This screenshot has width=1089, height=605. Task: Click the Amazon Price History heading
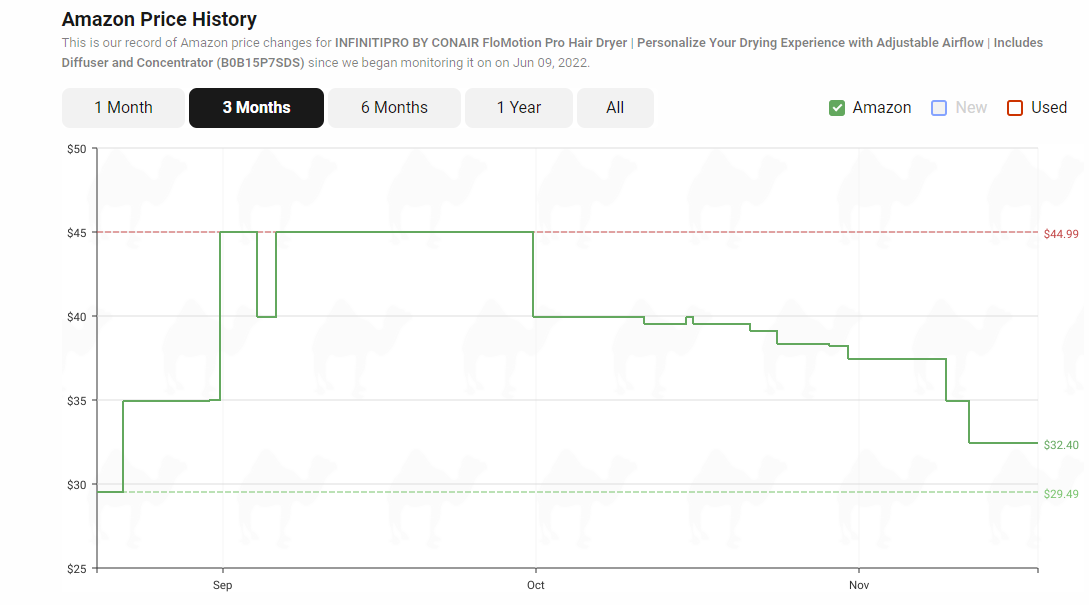(159, 19)
